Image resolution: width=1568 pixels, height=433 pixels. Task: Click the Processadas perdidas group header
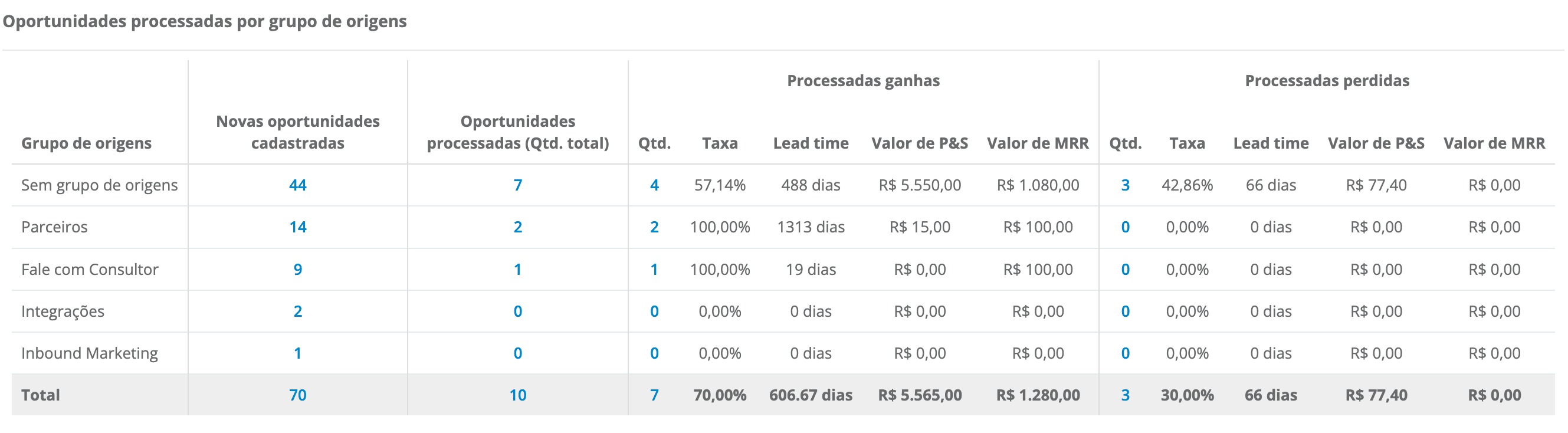[1327, 81]
